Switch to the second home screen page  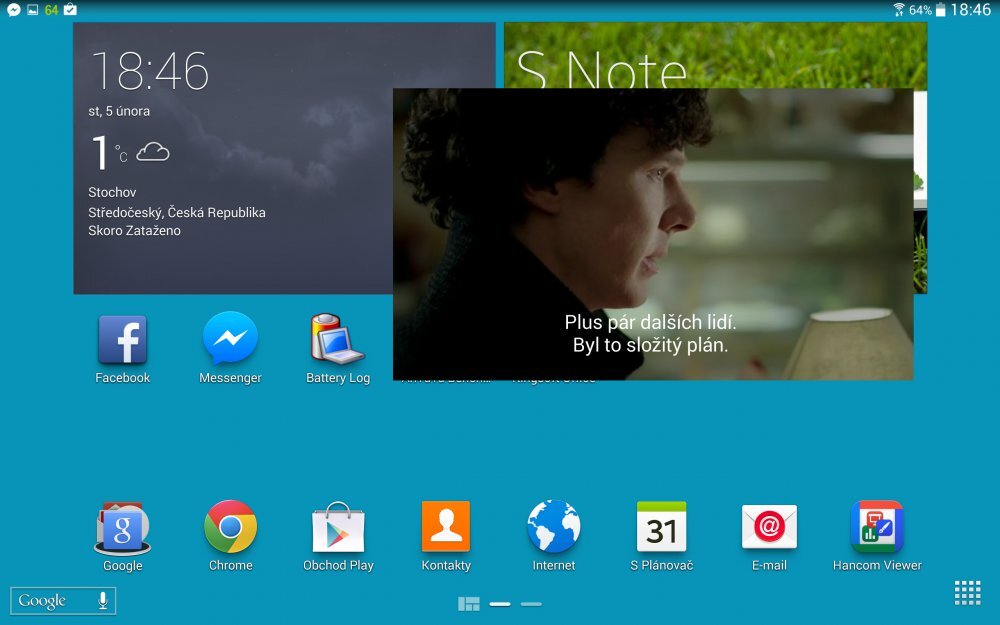point(531,603)
